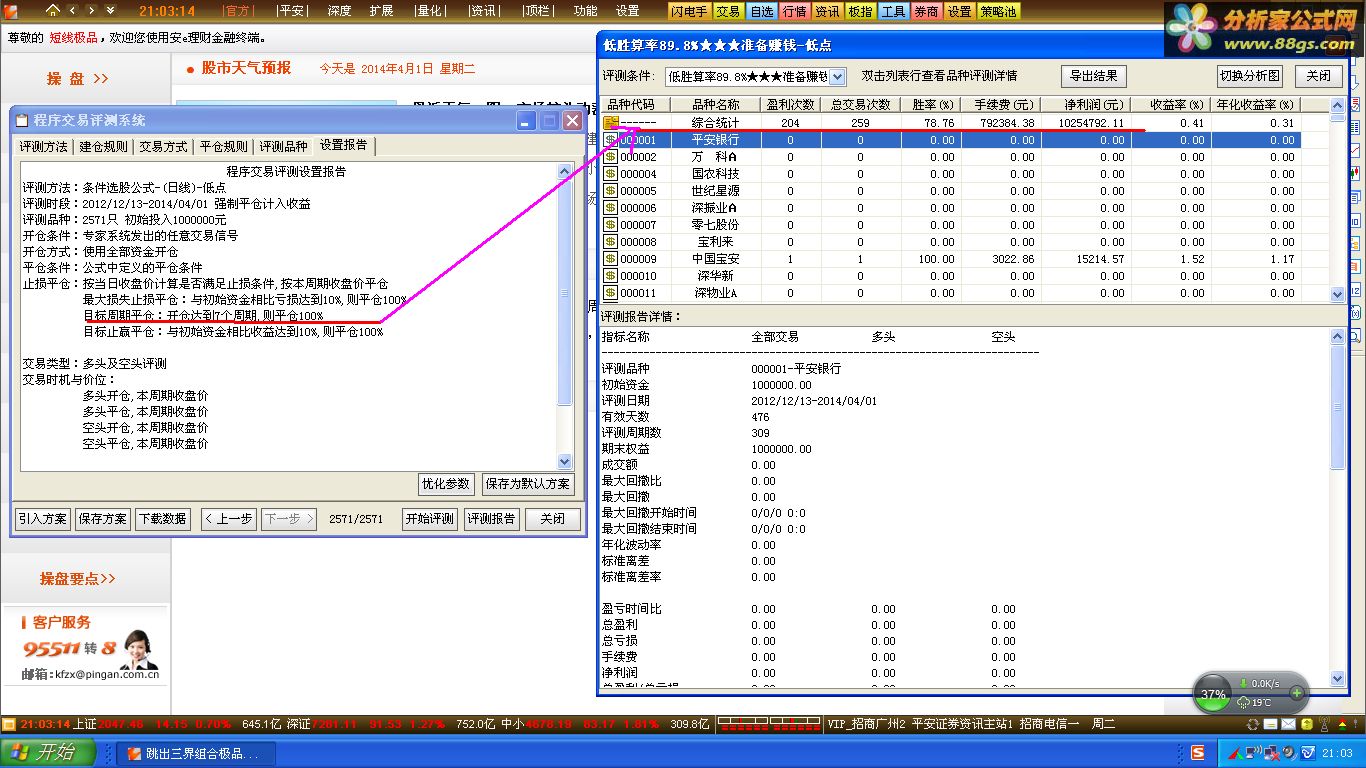Click the folder icon of the 综合统计 row
1366x768 pixels.
[x=610, y=123]
